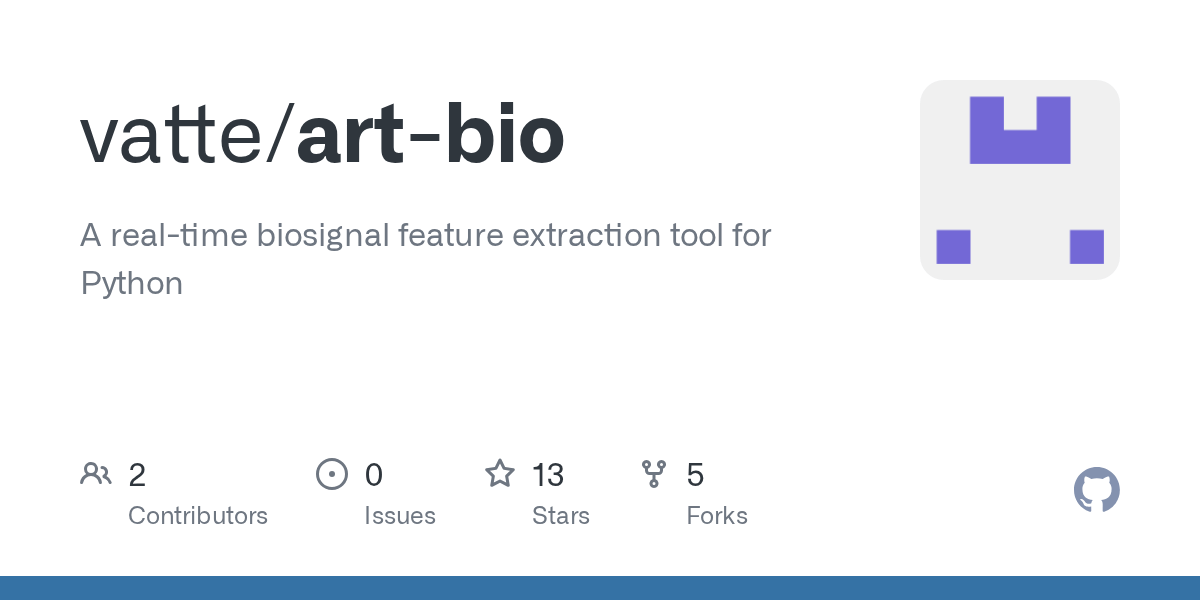Viewport: 1200px width, 600px height.
Task: Click the bold art-bio repository name
Action: click(431, 135)
